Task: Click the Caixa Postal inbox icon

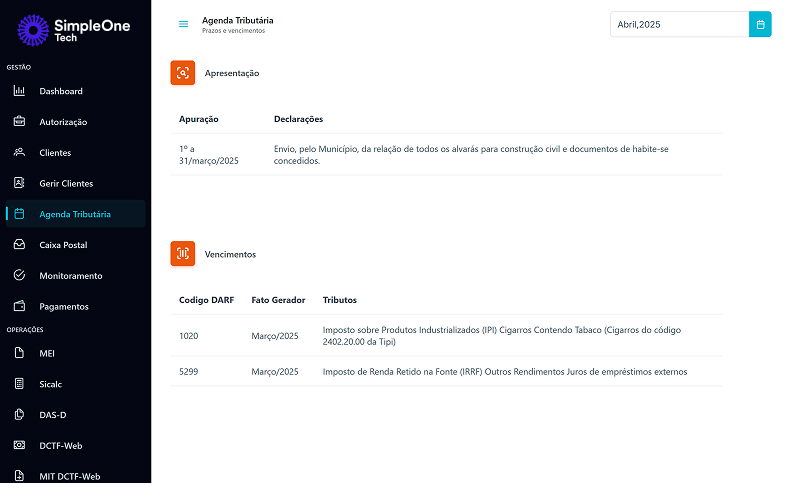Action: [19, 245]
